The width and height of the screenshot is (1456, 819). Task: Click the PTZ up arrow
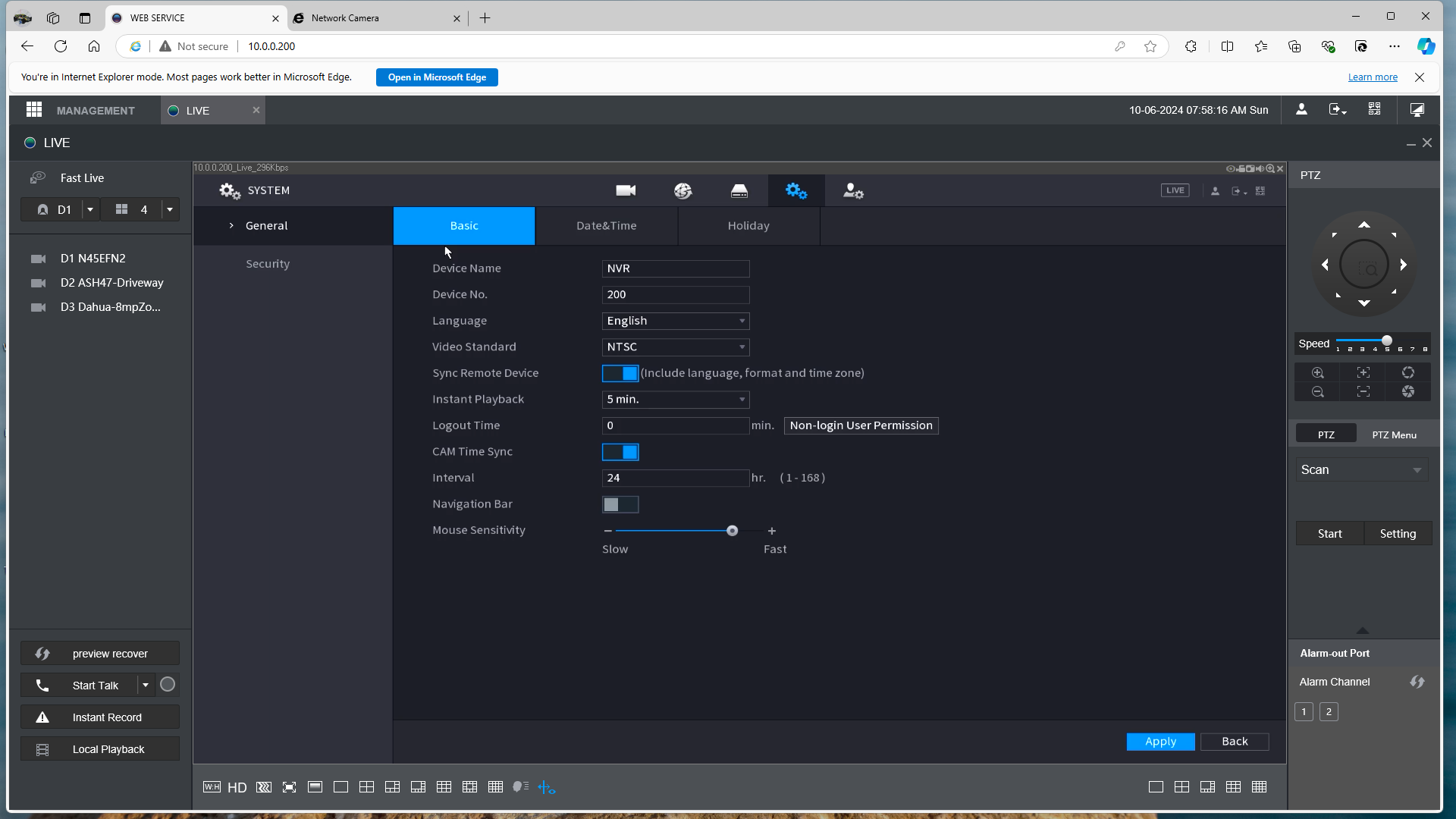point(1363,225)
